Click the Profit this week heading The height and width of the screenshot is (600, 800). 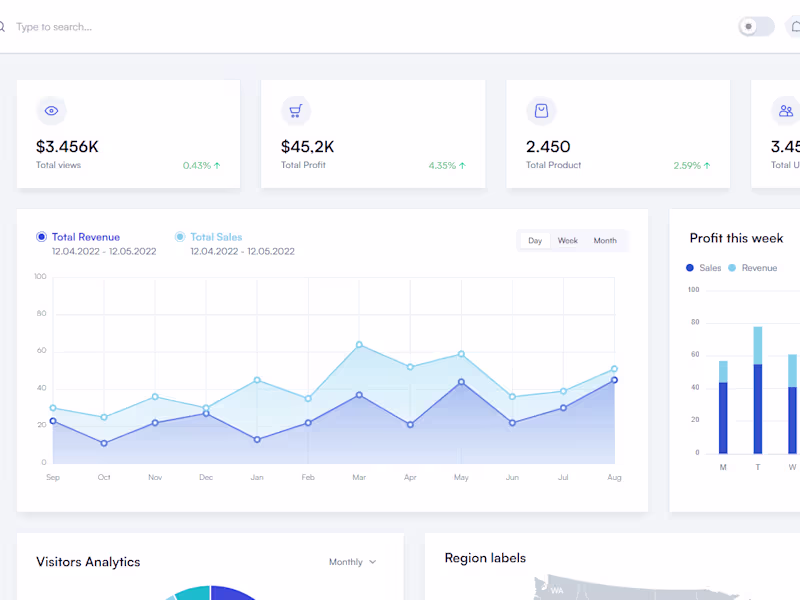click(736, 238)
